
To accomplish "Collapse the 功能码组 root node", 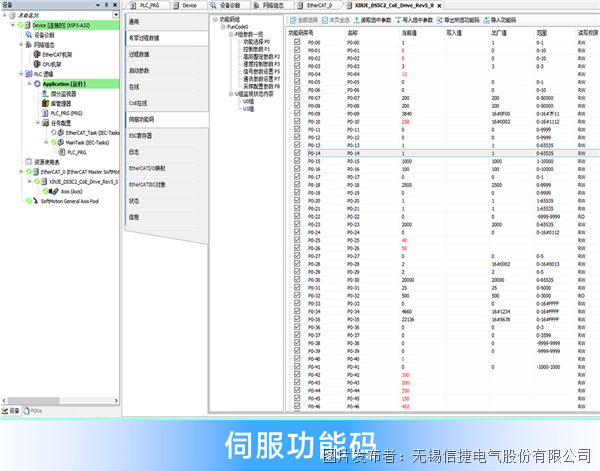I will point(215,19).
